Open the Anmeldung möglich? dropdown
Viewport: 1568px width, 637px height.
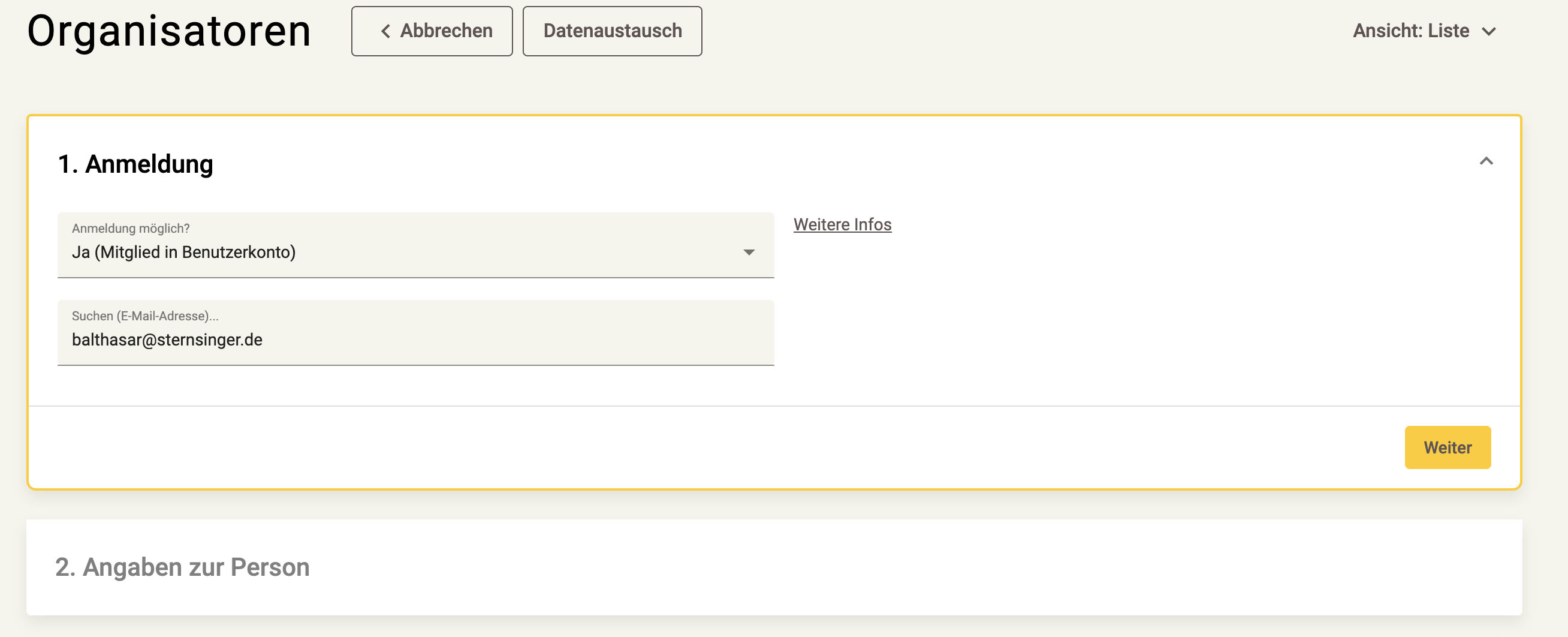(415, 245)
